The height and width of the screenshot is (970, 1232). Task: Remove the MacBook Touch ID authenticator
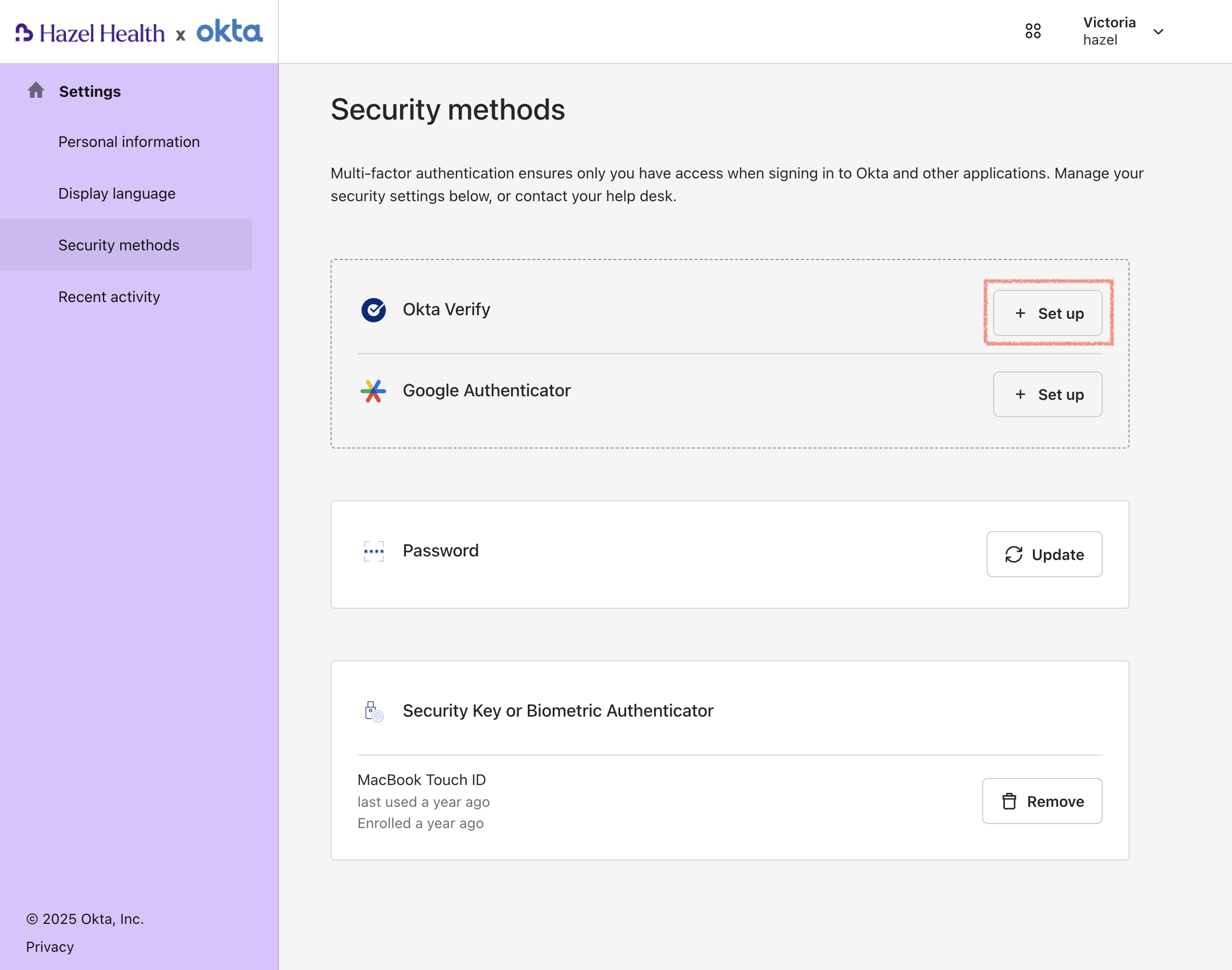coord(1042,801)
